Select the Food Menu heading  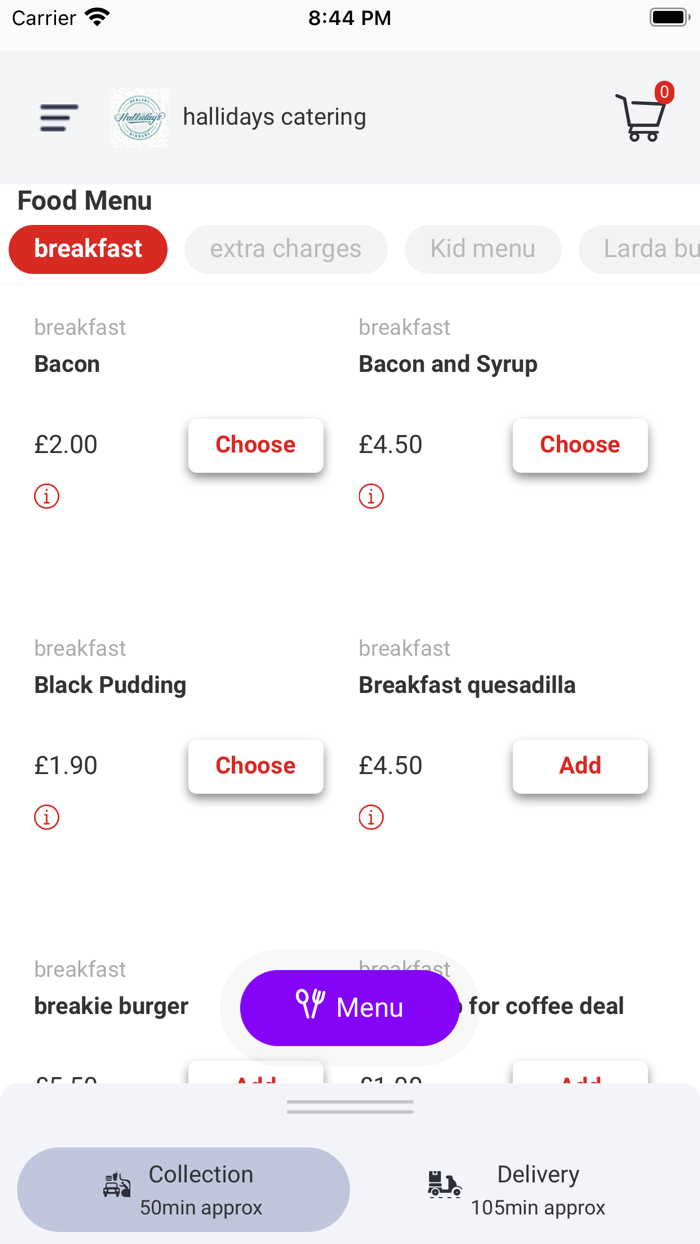[85, 201]
